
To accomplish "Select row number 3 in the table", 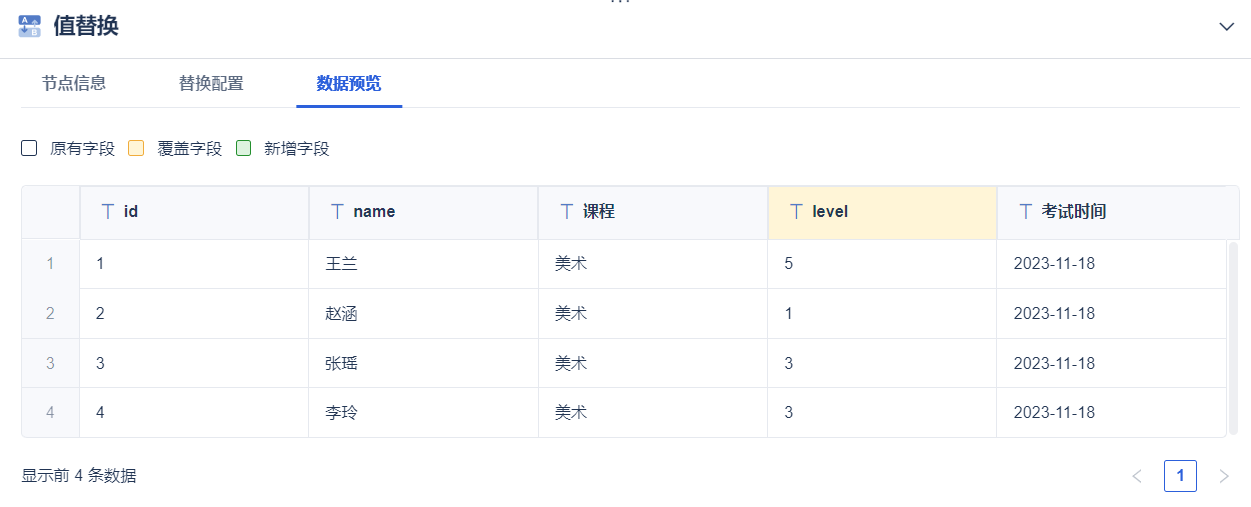I will click(x=50, y=363).
